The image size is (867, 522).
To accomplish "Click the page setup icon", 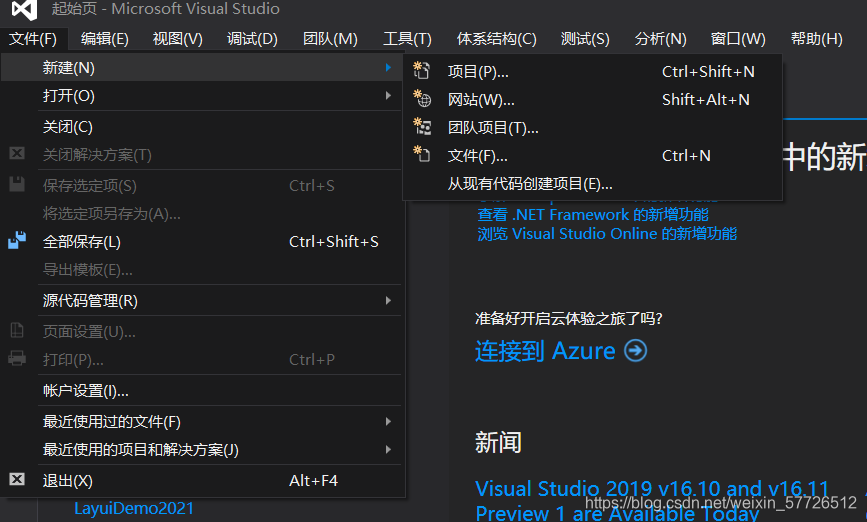I will (17, 331).
